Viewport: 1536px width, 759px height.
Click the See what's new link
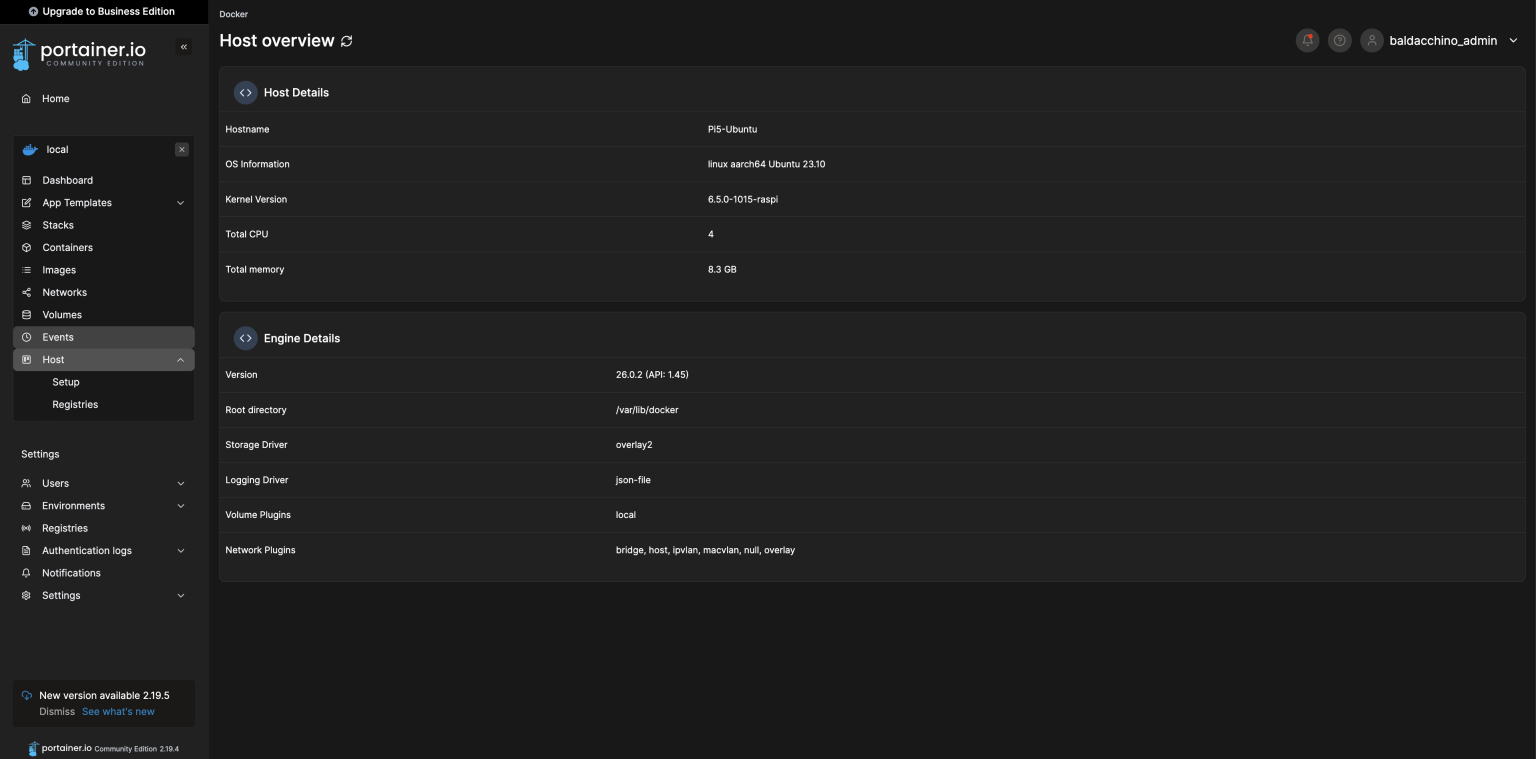pos(118,712)
